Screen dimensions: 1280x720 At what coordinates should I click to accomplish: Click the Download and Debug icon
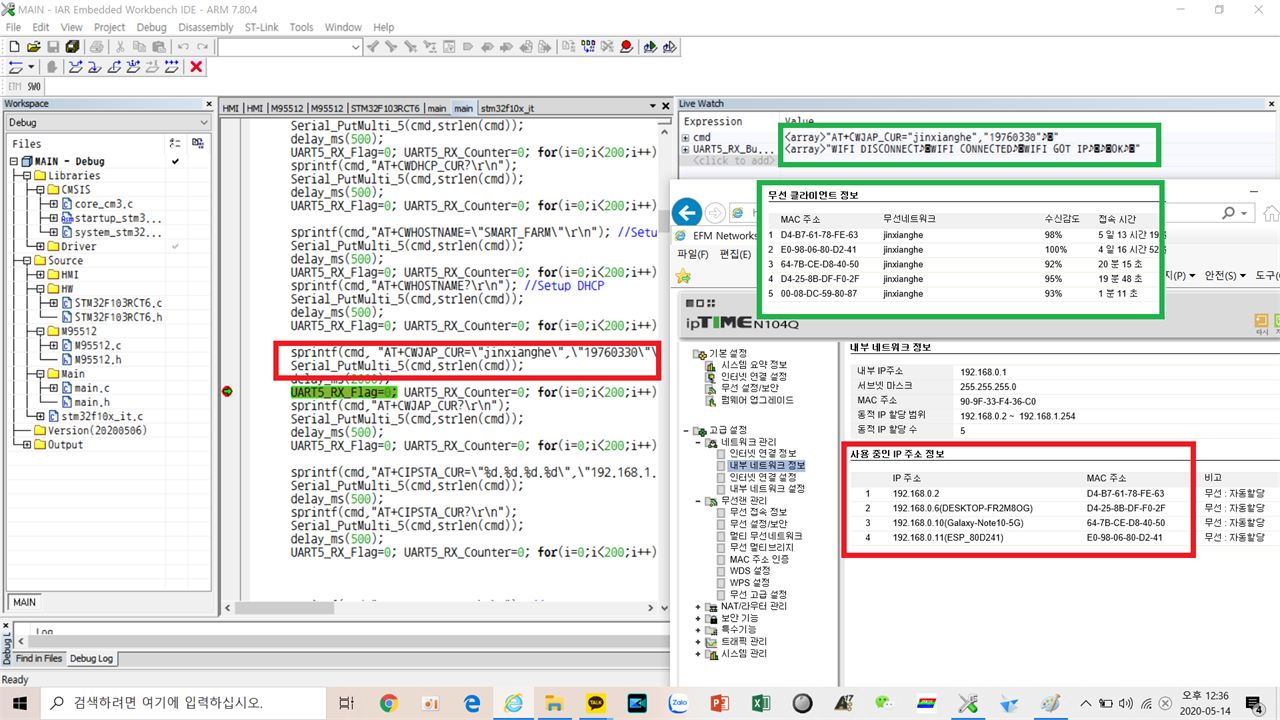coord(650,47)
